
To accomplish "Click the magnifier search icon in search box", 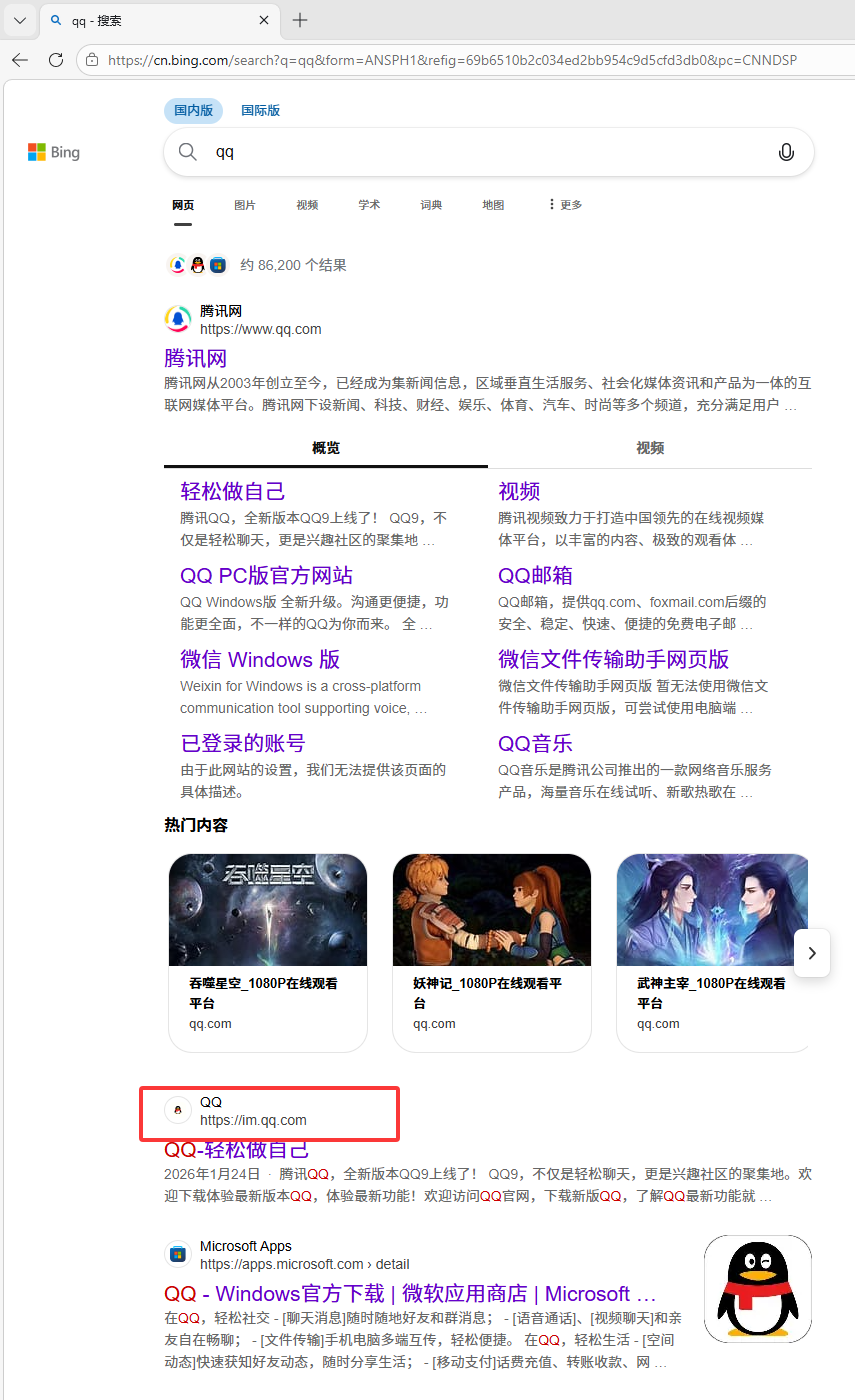I will pyautogui.click(x=188, y=152).
